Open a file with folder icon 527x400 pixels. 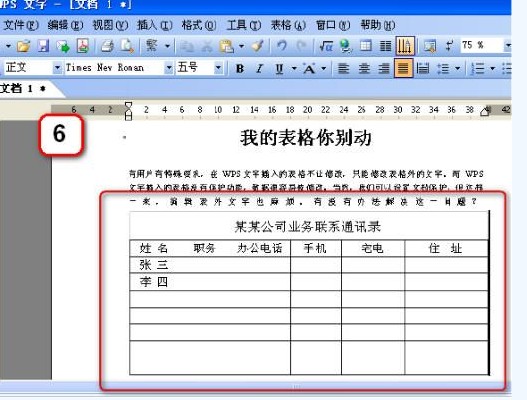tap(24, 46)
